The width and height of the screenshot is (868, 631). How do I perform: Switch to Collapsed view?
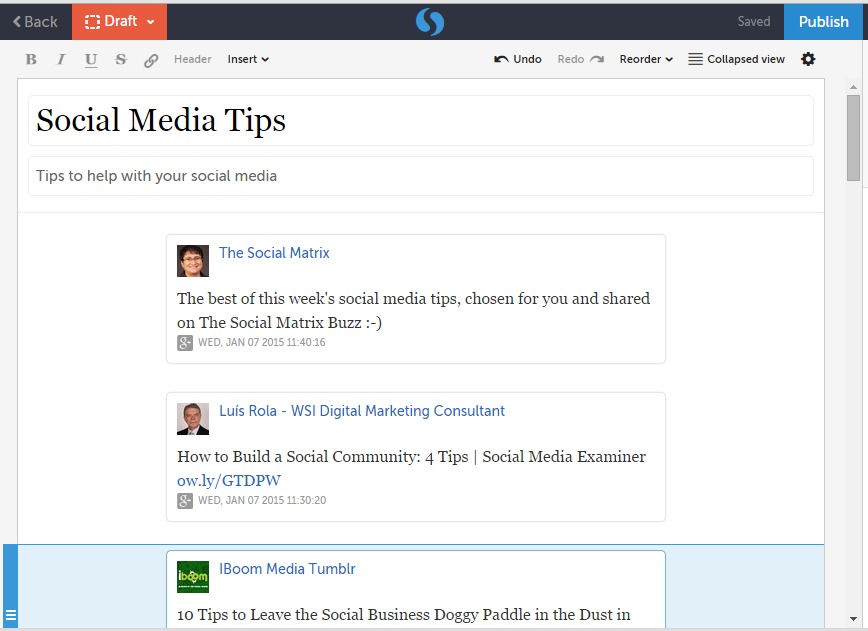(x=736, y=59)
